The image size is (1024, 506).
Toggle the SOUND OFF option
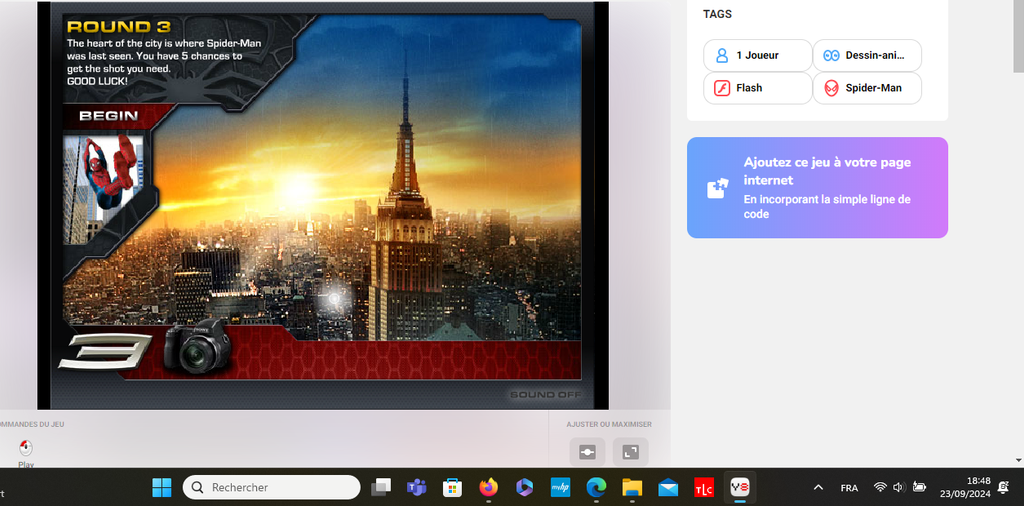coord(545,395)
